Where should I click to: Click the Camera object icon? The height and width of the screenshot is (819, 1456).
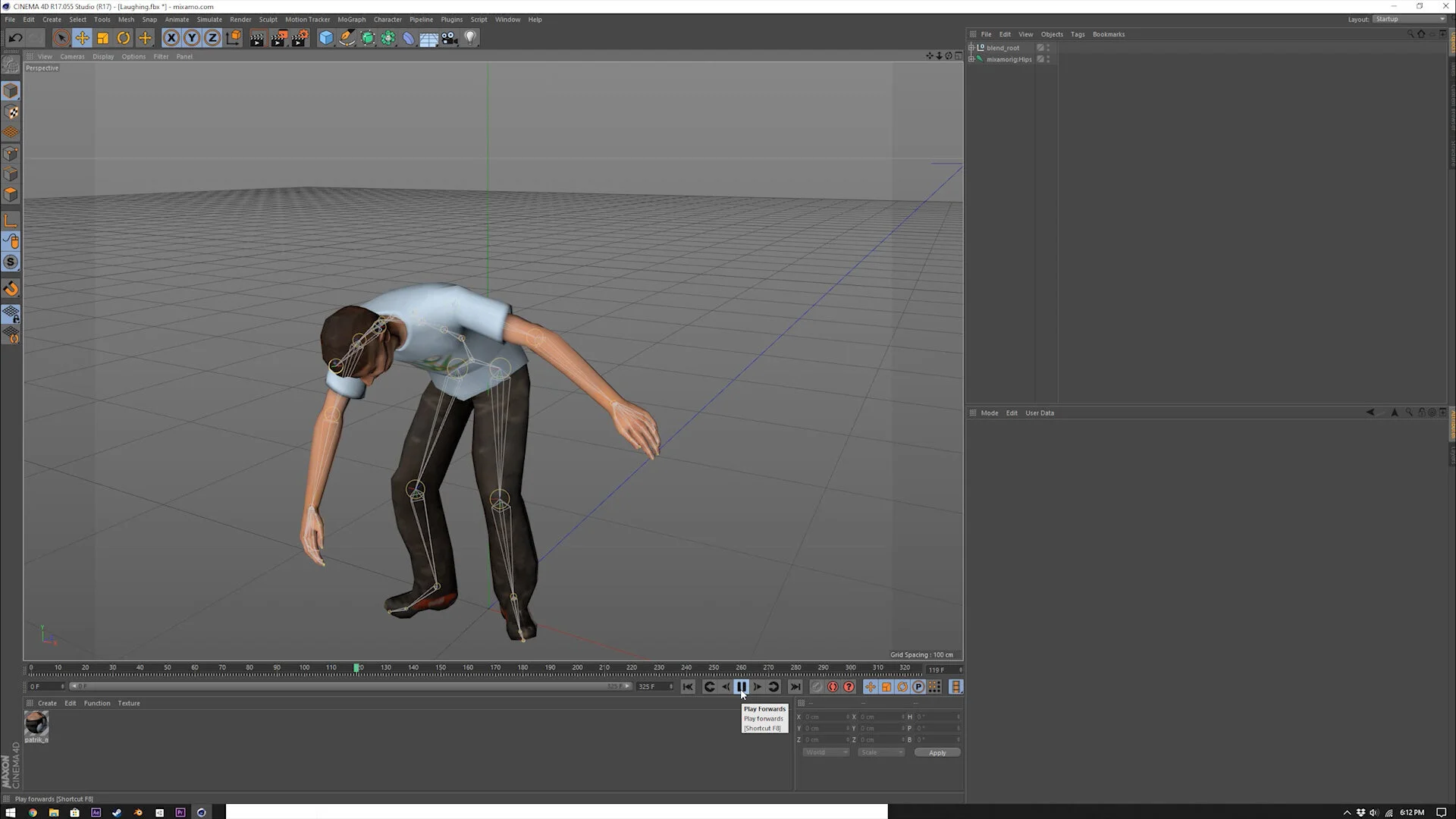coord(450,38)
